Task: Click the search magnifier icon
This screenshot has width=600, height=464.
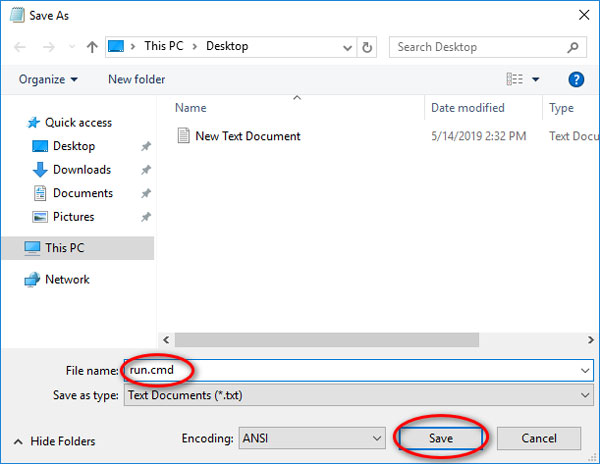Action: (x=575, y=47)
